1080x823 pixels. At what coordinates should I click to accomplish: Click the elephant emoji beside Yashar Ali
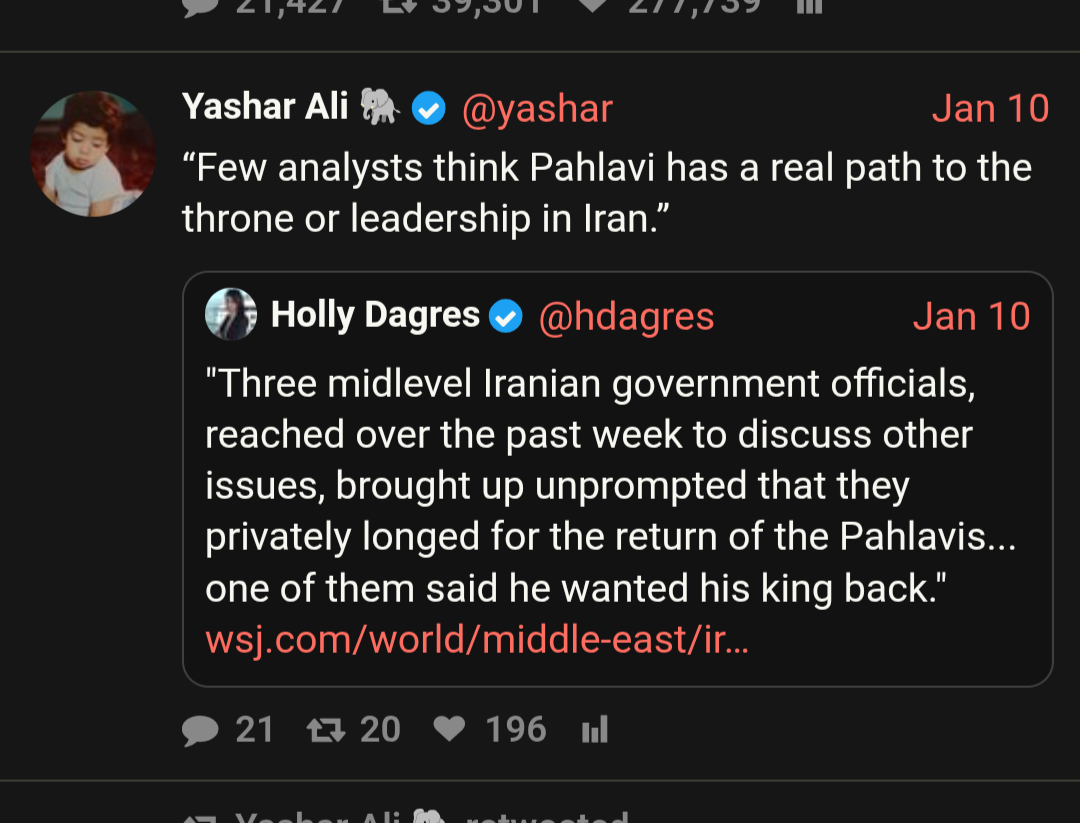(380, 106)
